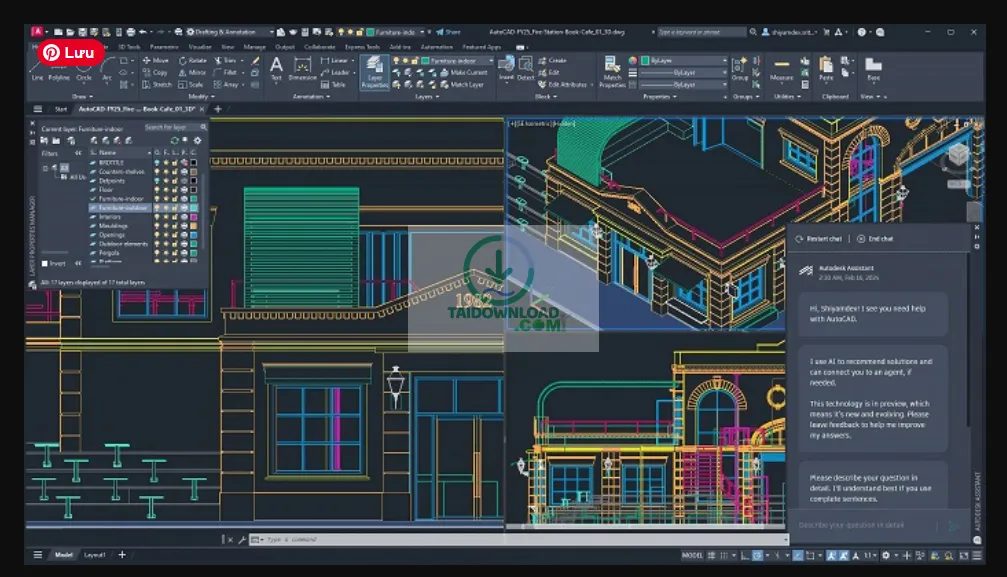Toggle visibility bulb of Floor layer

[x=157, y=189]
